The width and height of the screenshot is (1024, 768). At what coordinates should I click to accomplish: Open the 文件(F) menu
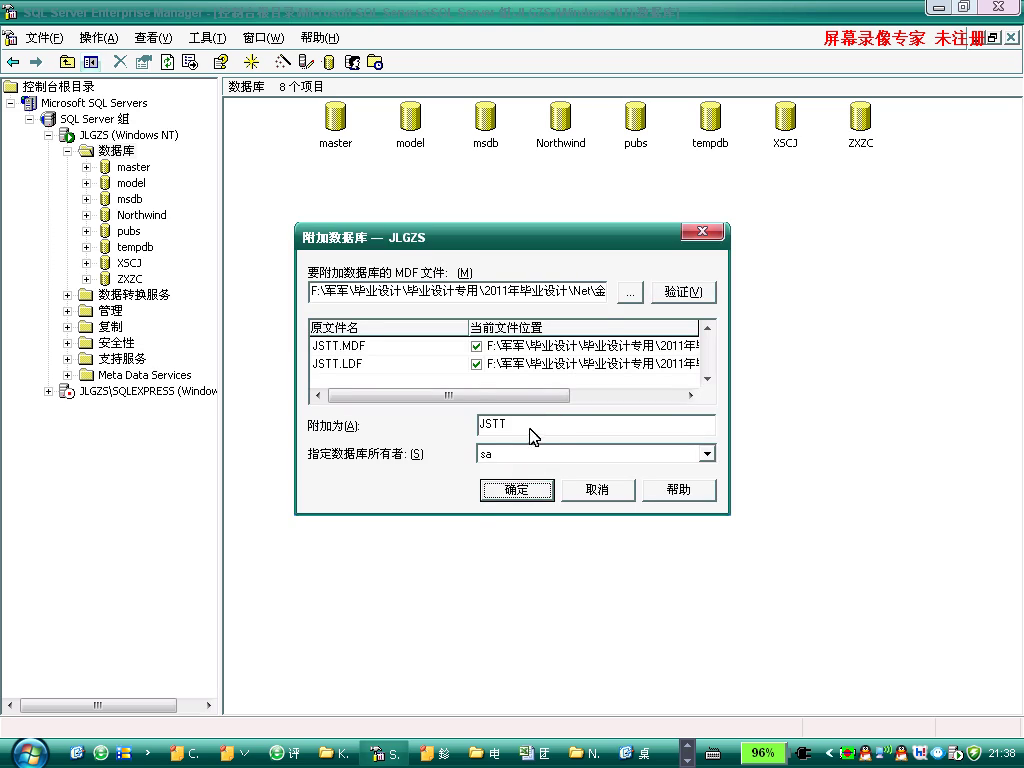[44, 38]
